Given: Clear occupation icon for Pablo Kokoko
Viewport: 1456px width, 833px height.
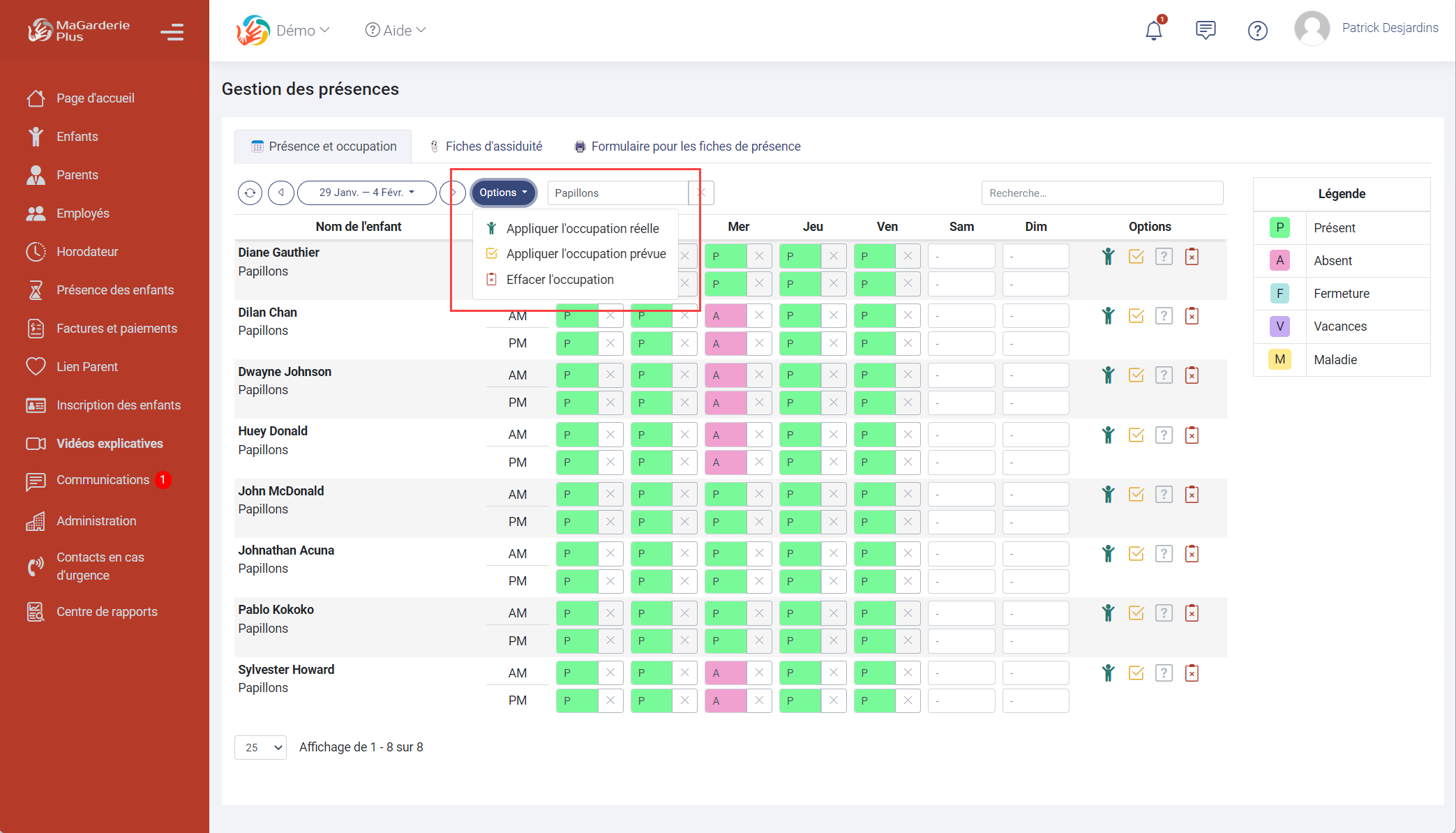Looking at the screenshot, I should (x=1192, y=613).
